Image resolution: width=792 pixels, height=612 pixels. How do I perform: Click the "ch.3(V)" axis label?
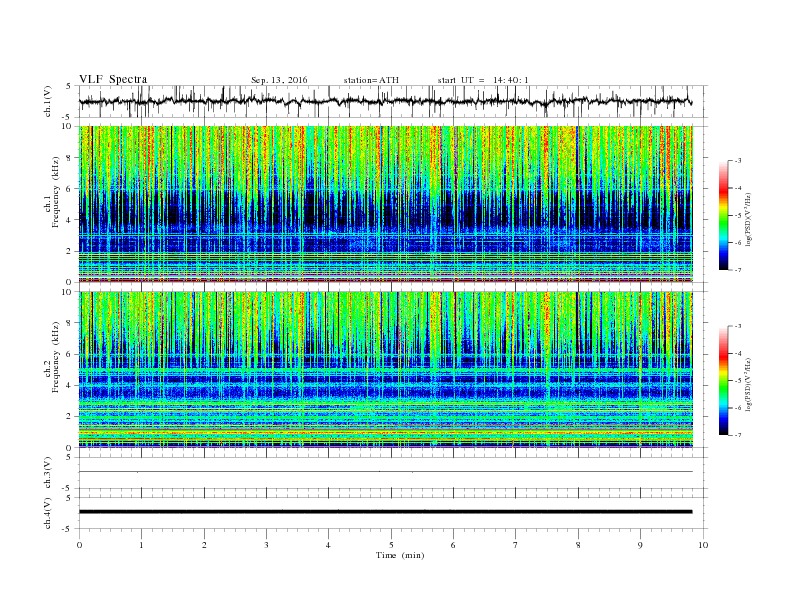pos(48,473)
